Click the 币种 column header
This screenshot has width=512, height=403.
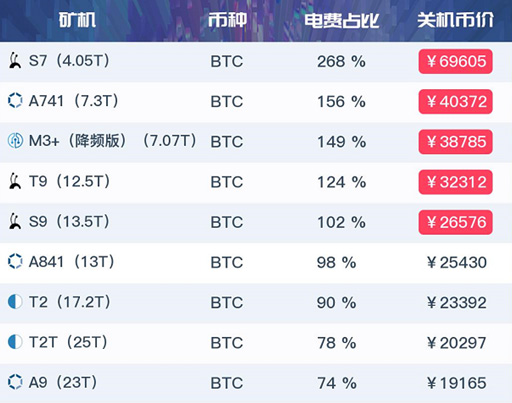click(228, 20)
